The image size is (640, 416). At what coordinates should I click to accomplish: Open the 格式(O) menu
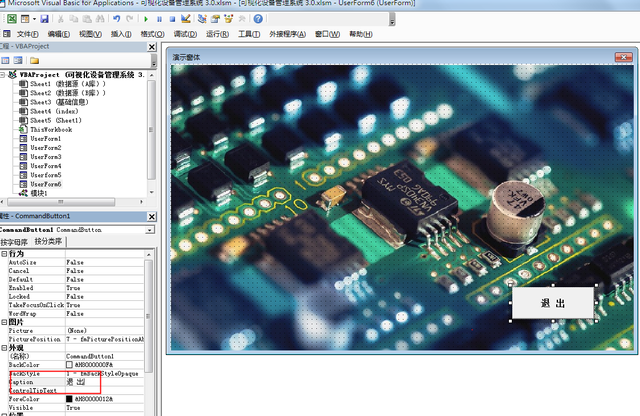152,34
